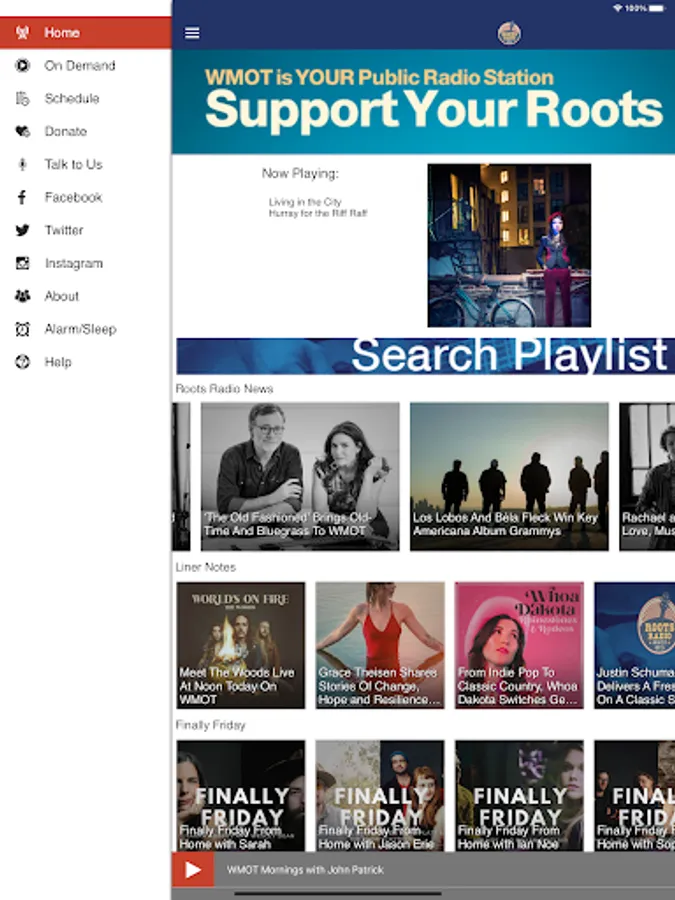Open the Search Playlist banner
Viewport: 675px width, 900px height.
[x=425, y=356]
